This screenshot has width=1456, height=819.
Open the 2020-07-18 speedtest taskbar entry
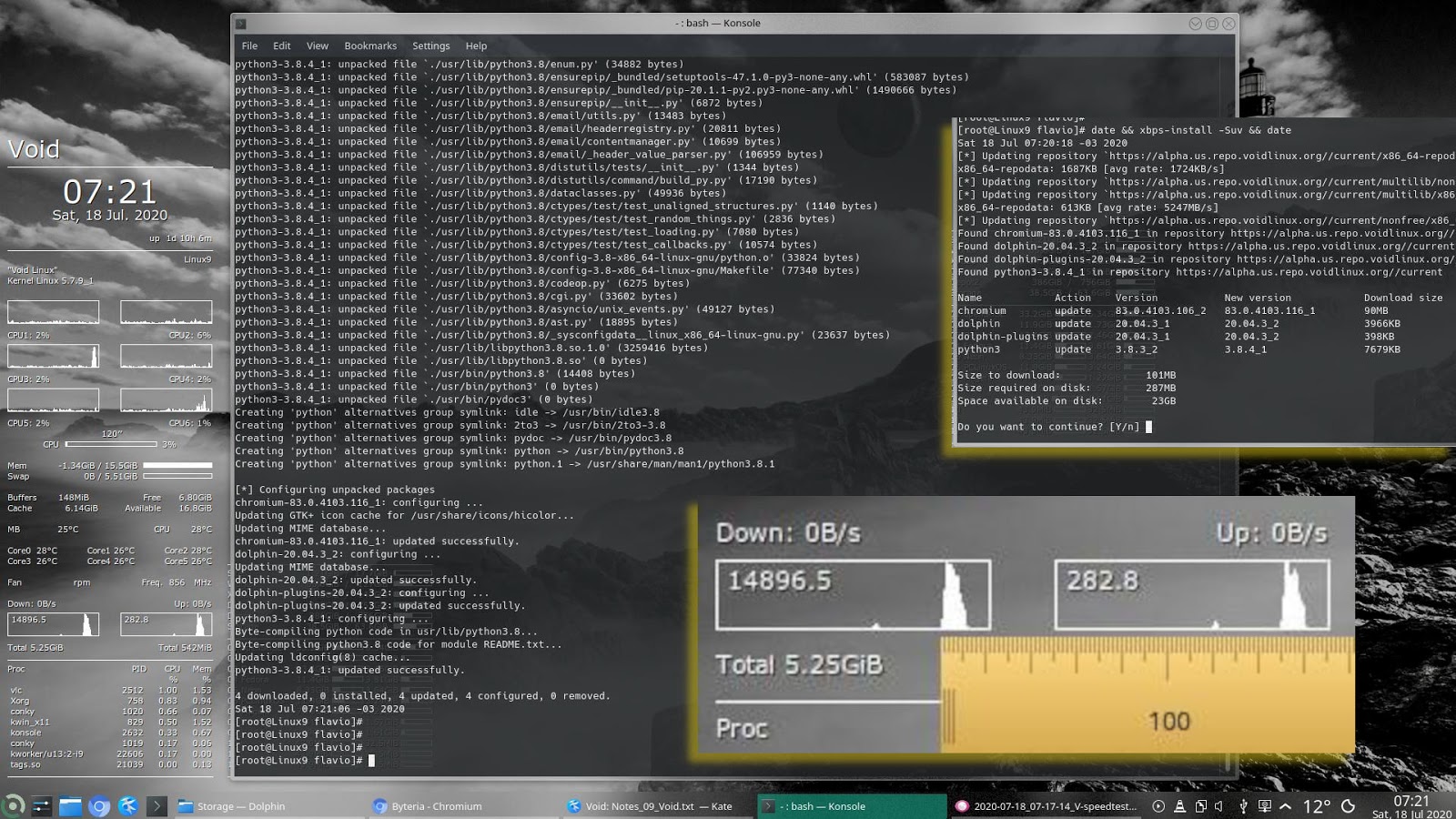click(1037, 805)
